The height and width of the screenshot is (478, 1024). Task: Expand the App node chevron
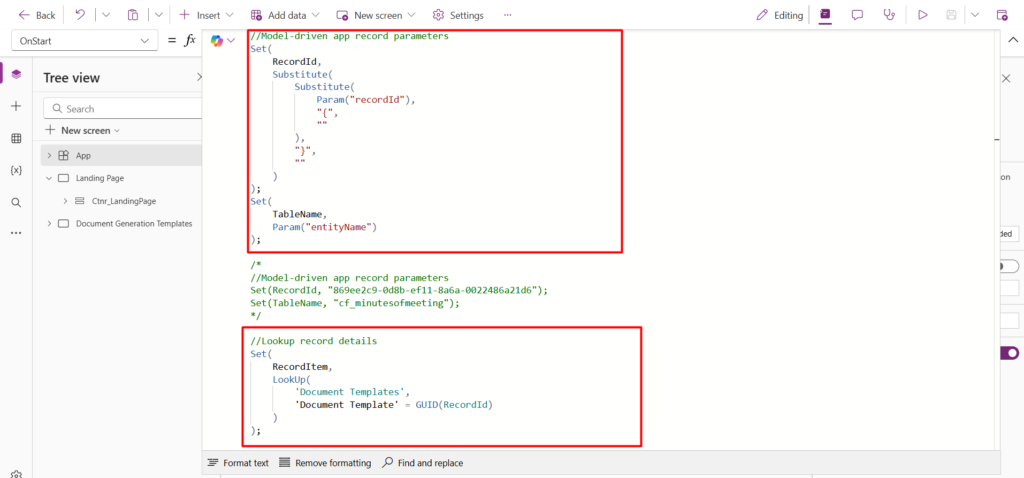pyautogui.click(x=49, y=155)
